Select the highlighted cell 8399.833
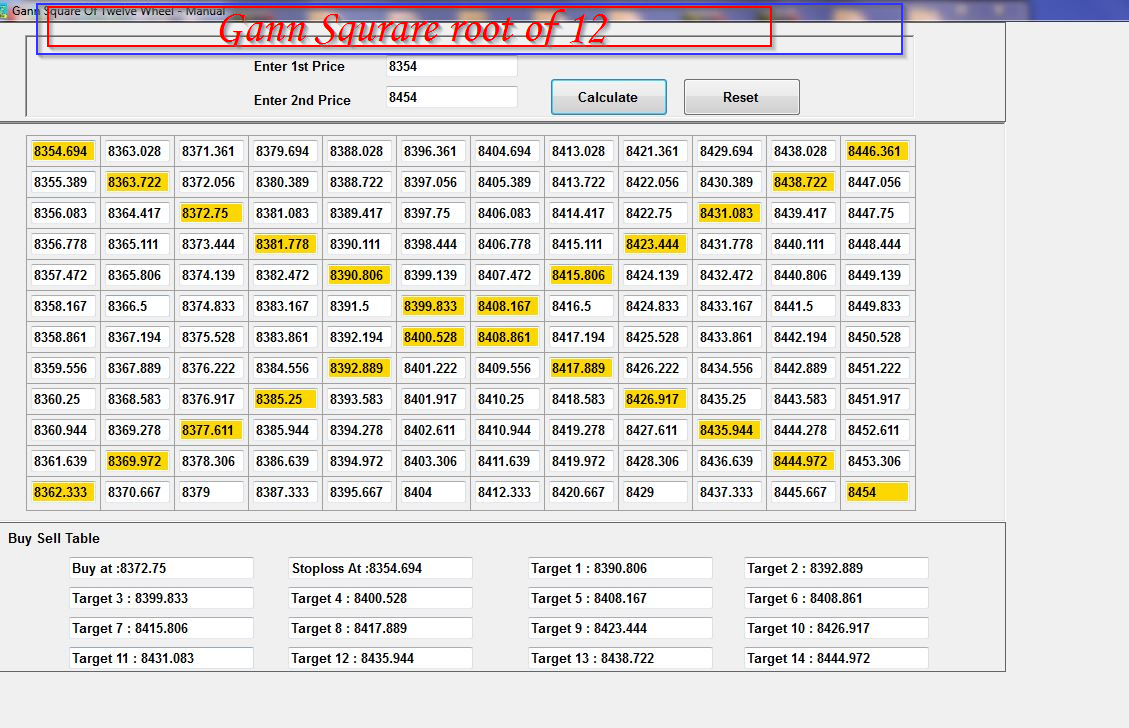This screenshot has width=1129, height=728. click(432, 306)
